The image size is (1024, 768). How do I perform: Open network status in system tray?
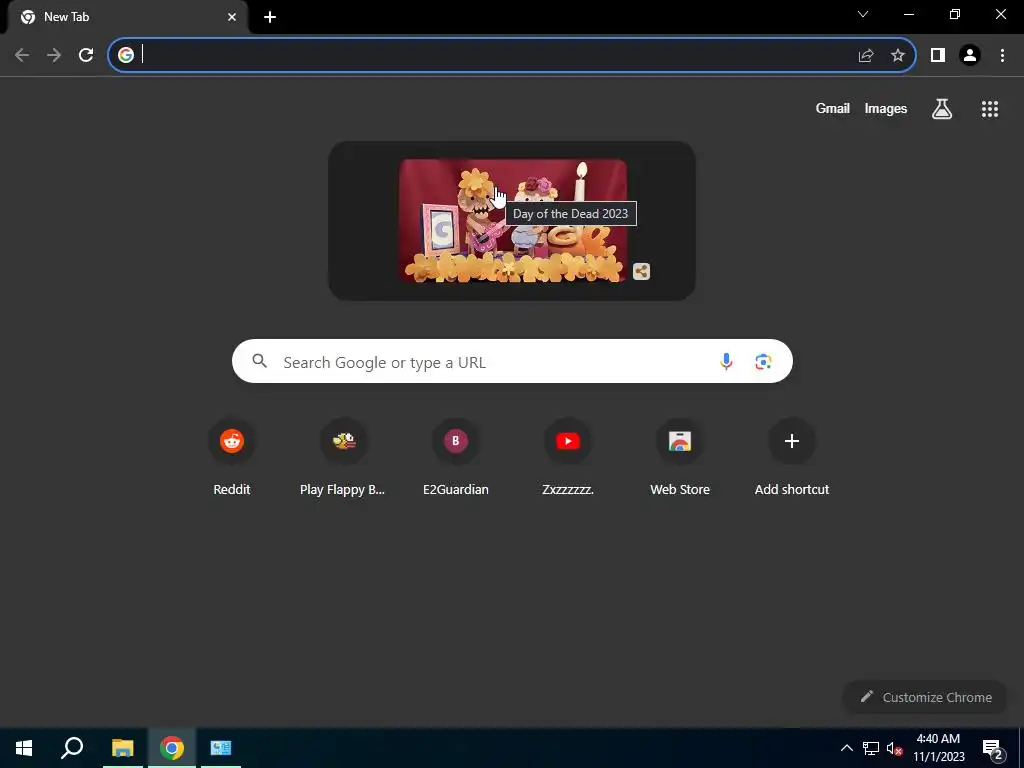[871, 748]
